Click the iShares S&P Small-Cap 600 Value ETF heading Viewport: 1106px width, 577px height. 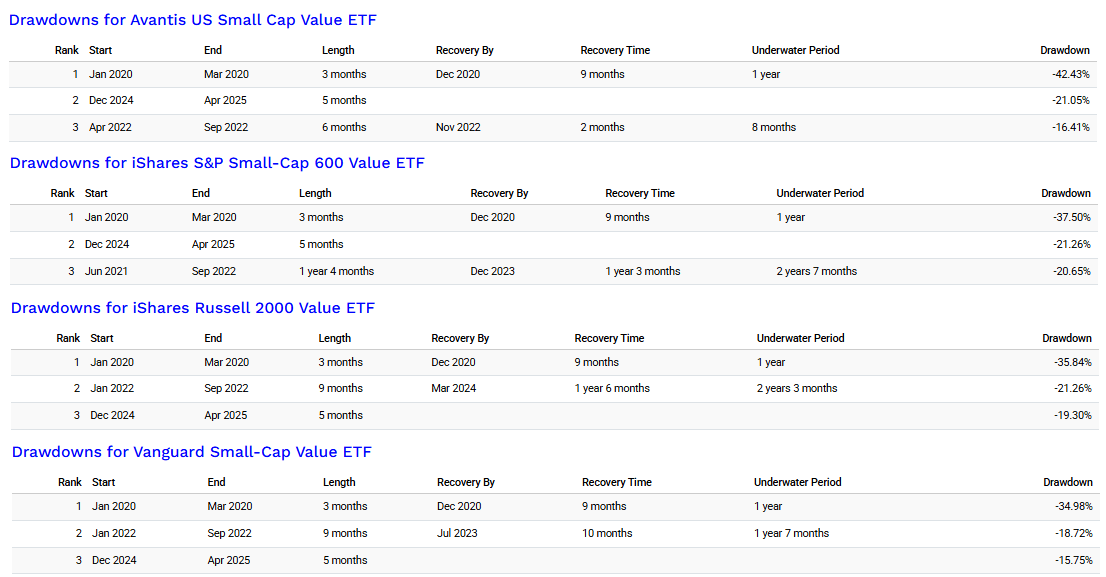(x=217, y=163)
